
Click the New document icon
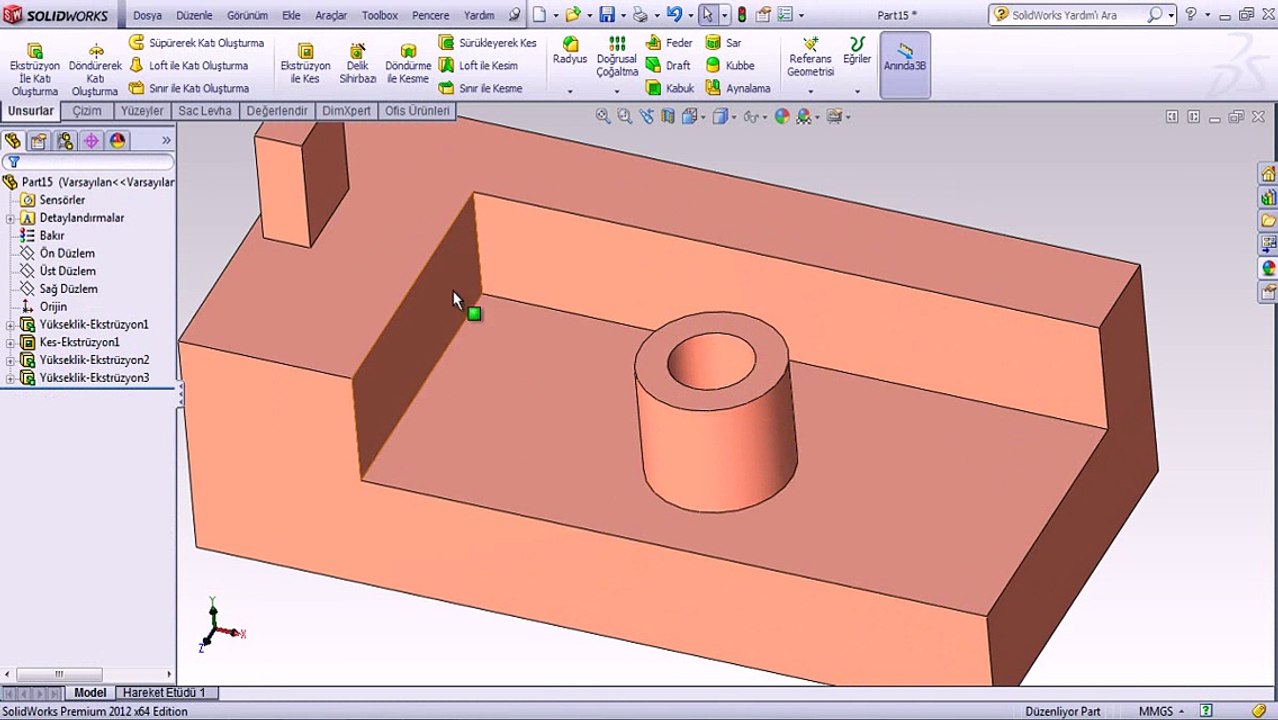[539, 15]
